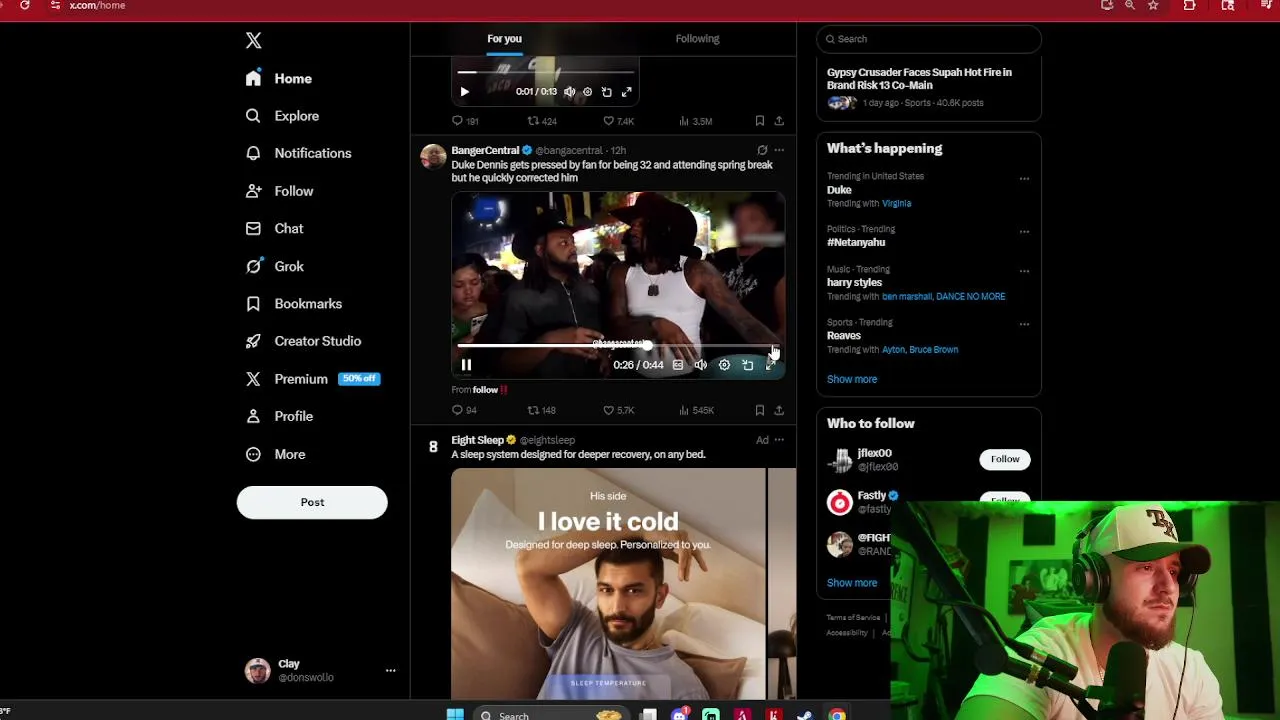Screen dimensions: 1280x720
Task: Click the Bookmarks sidebar icon
Action: pos(254,303)
